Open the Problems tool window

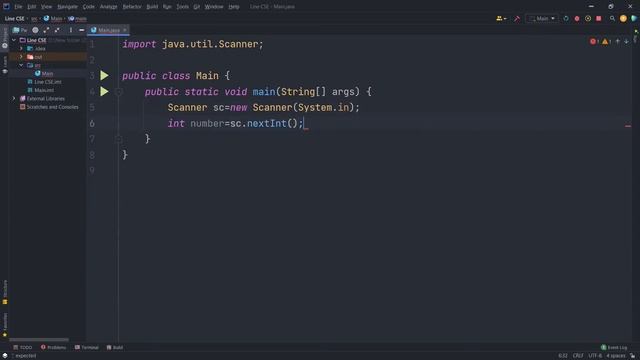coord(53,347)
